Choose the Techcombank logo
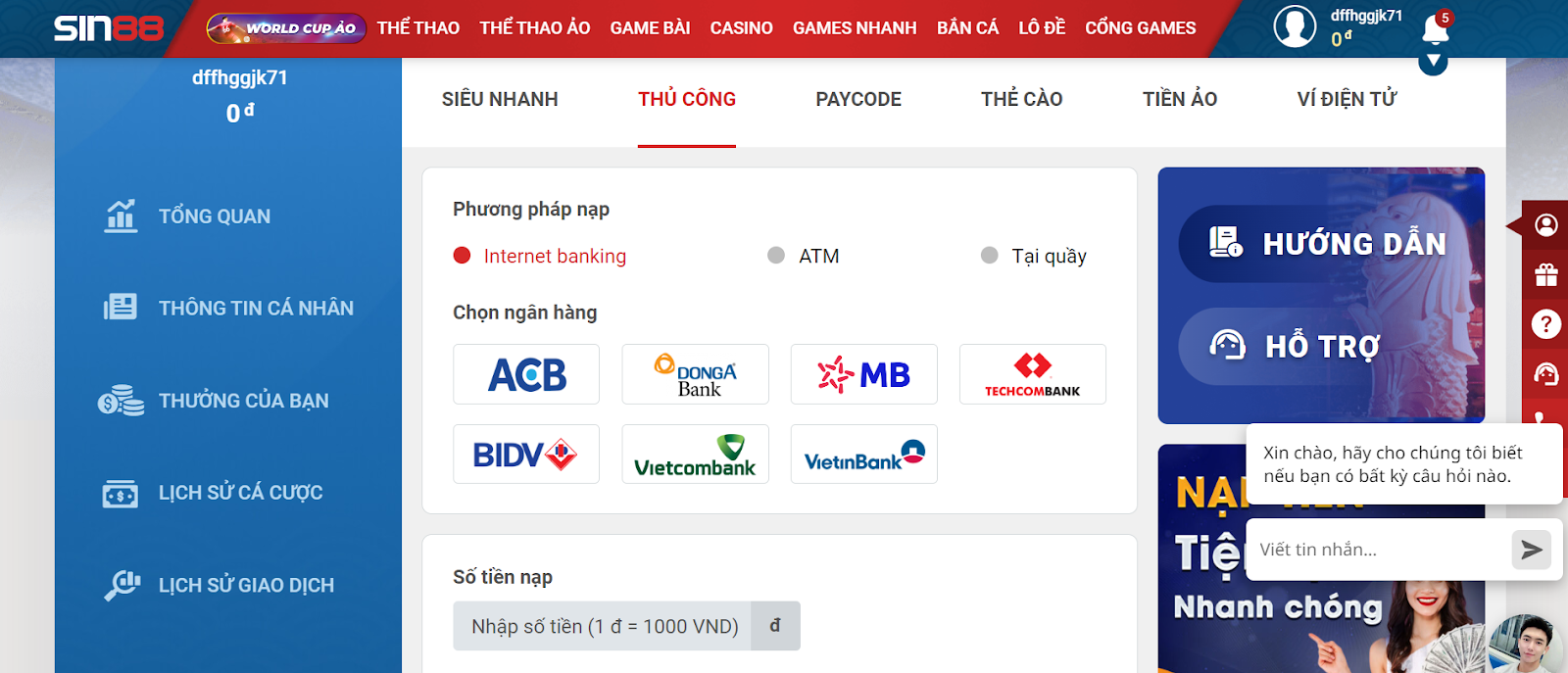1568x673 pixels. pyautogui.click(x=1032, y=374)
